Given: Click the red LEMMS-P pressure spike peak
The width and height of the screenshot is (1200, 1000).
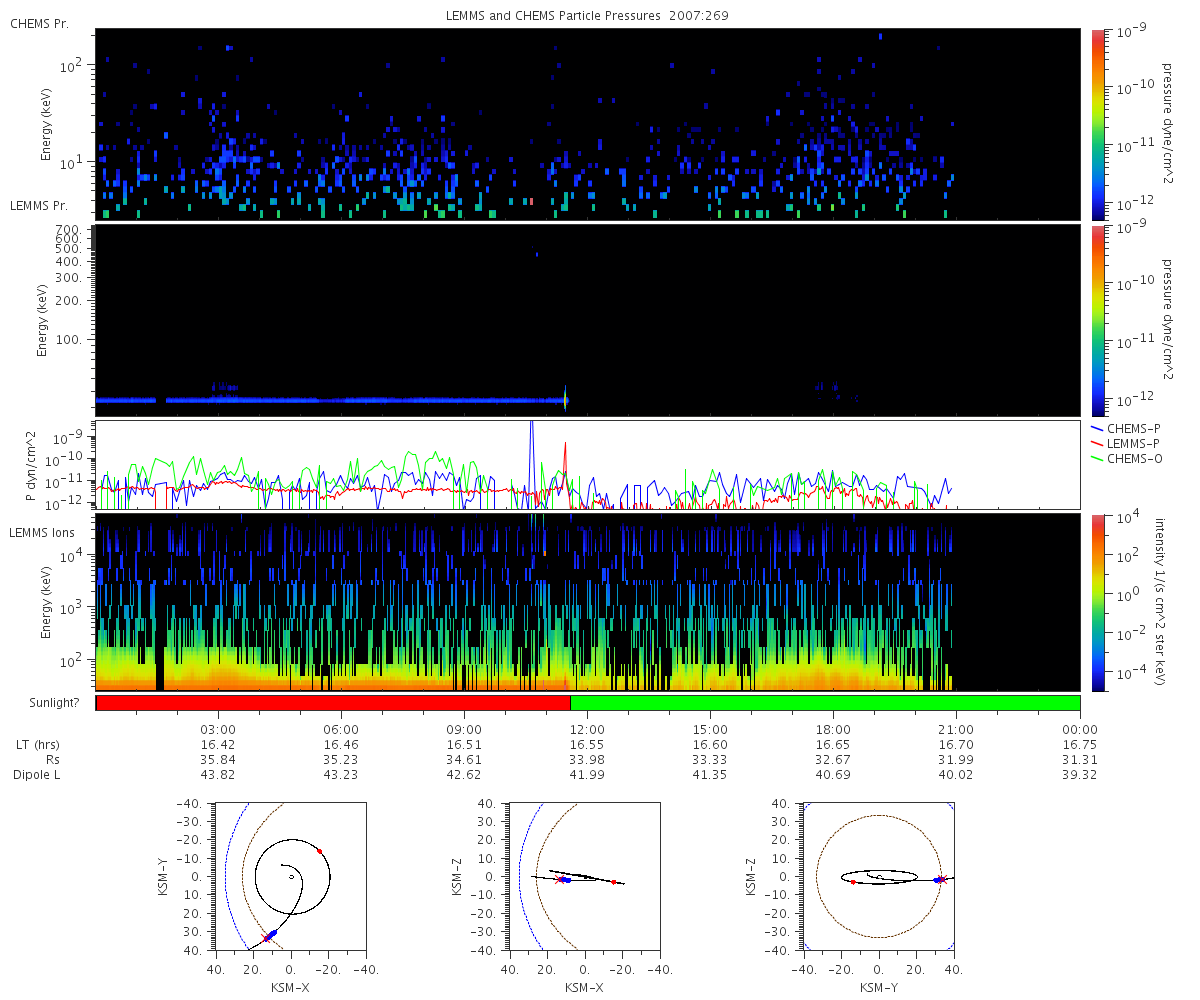Looking at the screenshot, I should (565, 446).
